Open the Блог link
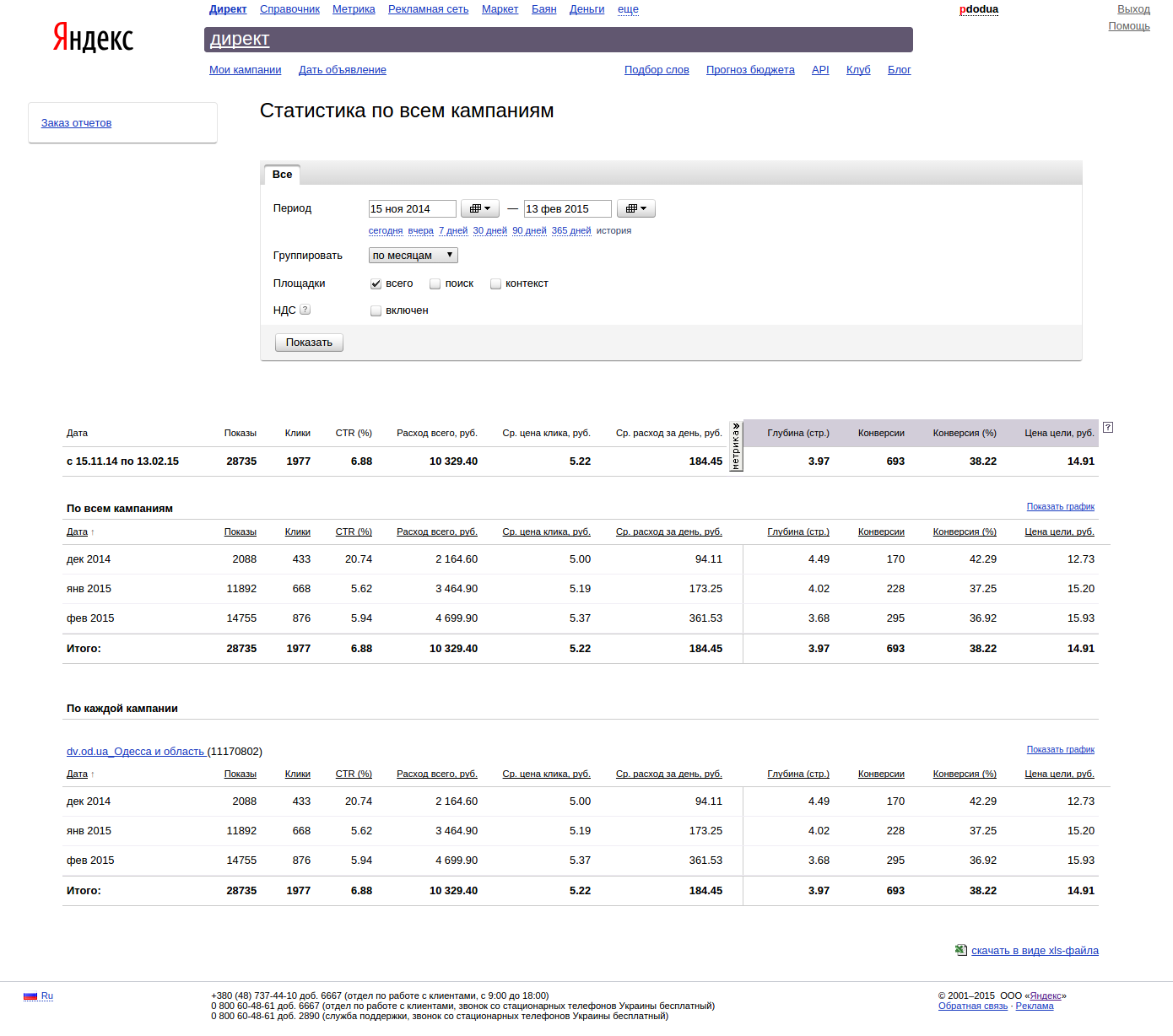 pyautogui.click(x=899, y=70)
